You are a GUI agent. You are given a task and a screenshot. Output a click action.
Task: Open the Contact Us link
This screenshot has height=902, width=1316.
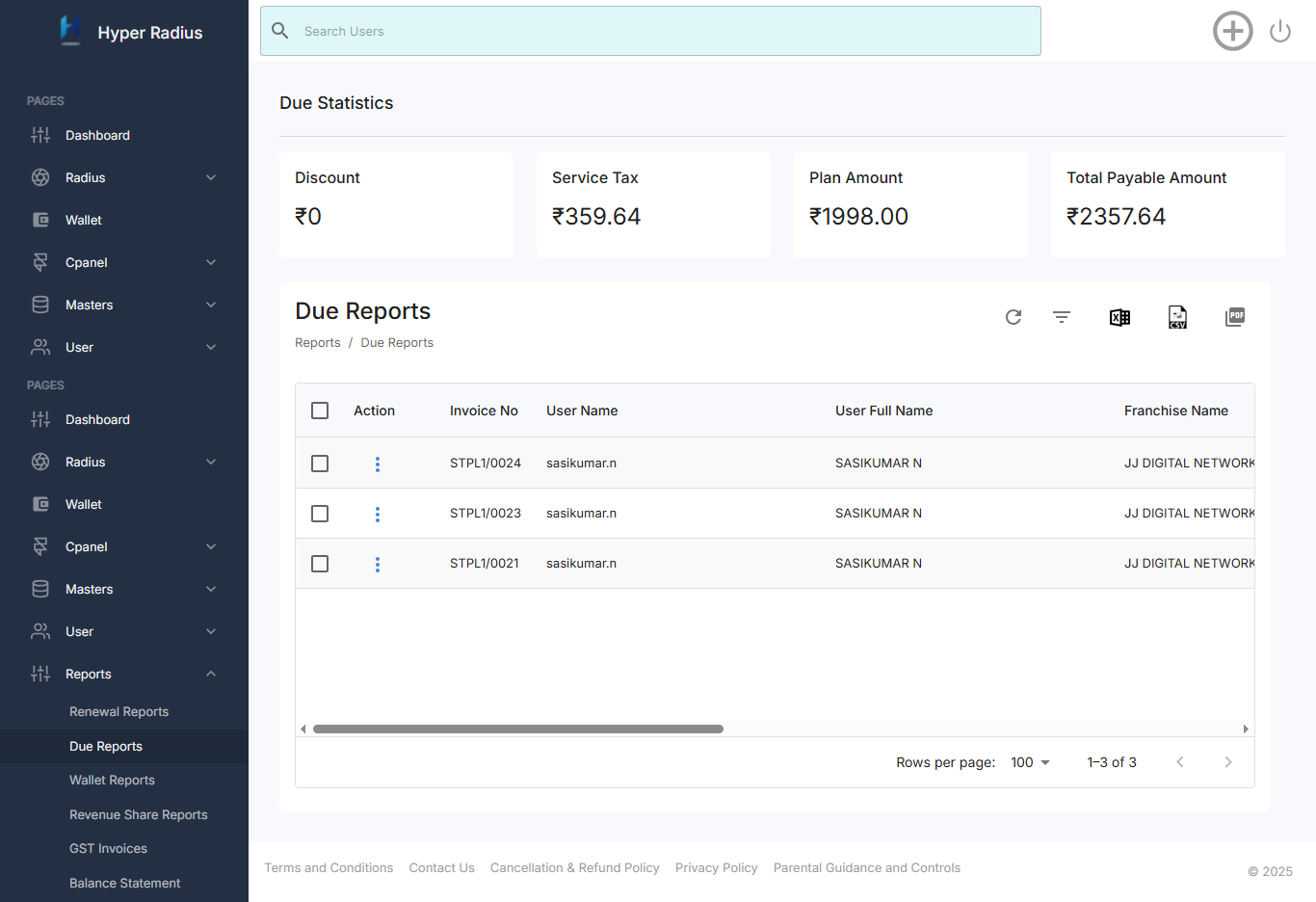tap(441, 868)
